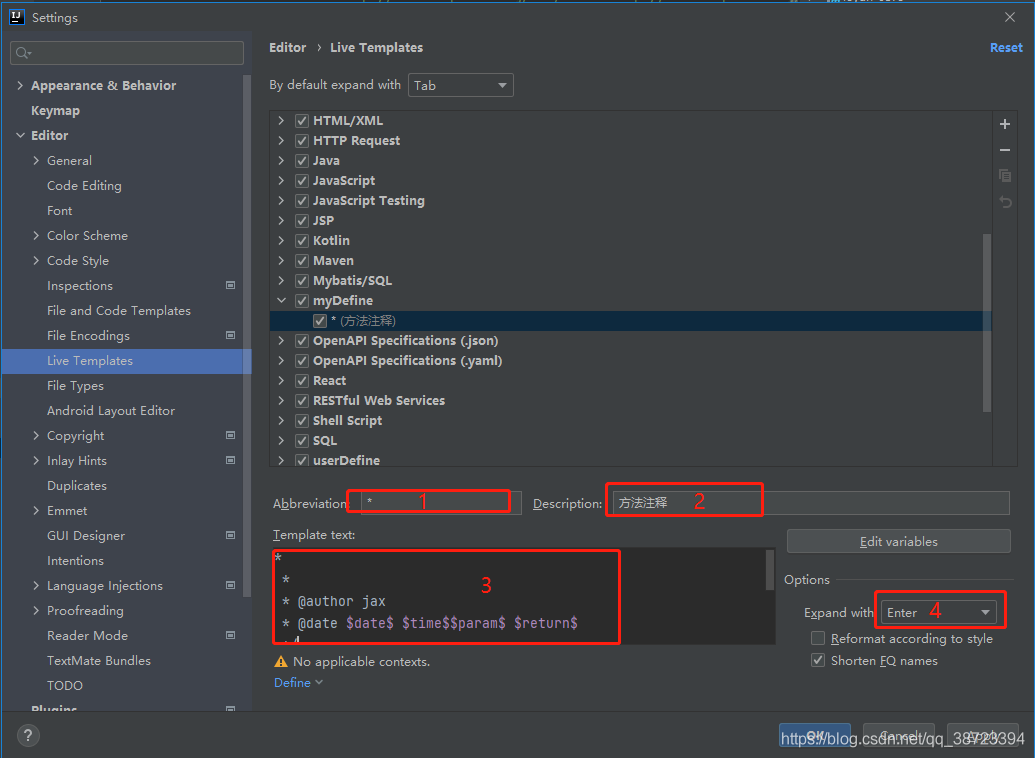Collapse the myDefine template group
This screenshot has width=1035, height=758.
click(281, 300)
